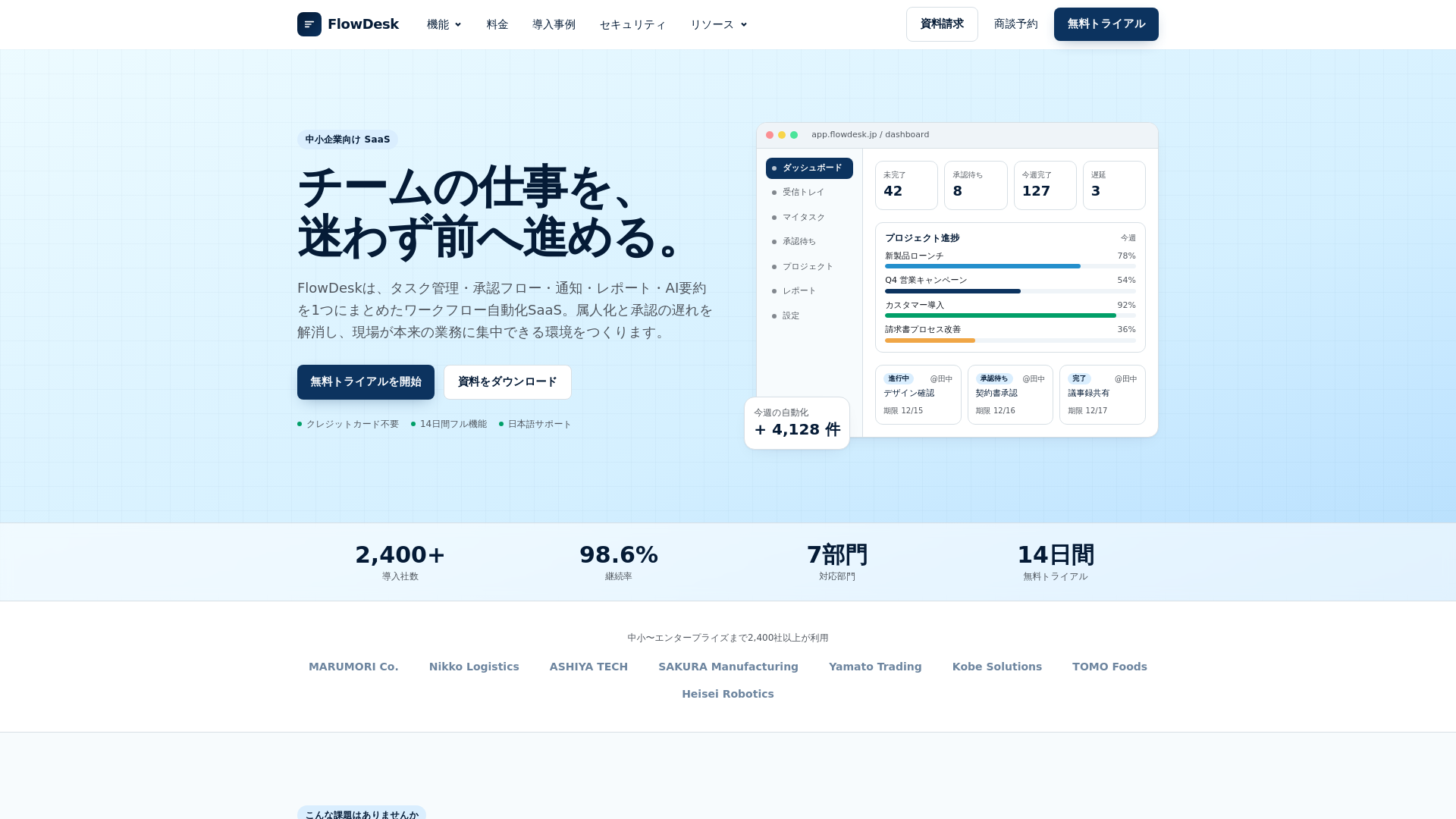1456x819 pixels.
Task: Click the FlowDesk brand name
Action: point(363,24)
